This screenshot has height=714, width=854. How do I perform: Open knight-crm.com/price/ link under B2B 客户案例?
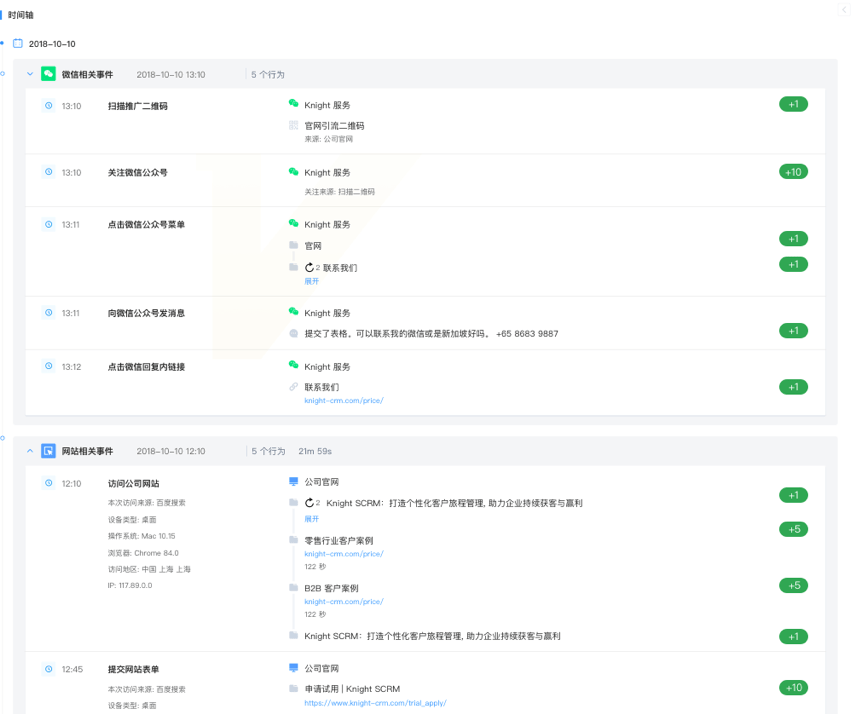pos(344,602)
